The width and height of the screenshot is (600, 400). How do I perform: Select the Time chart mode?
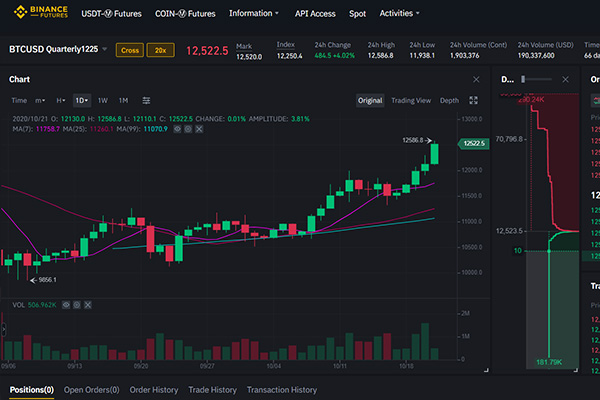(x=19, y=100)
